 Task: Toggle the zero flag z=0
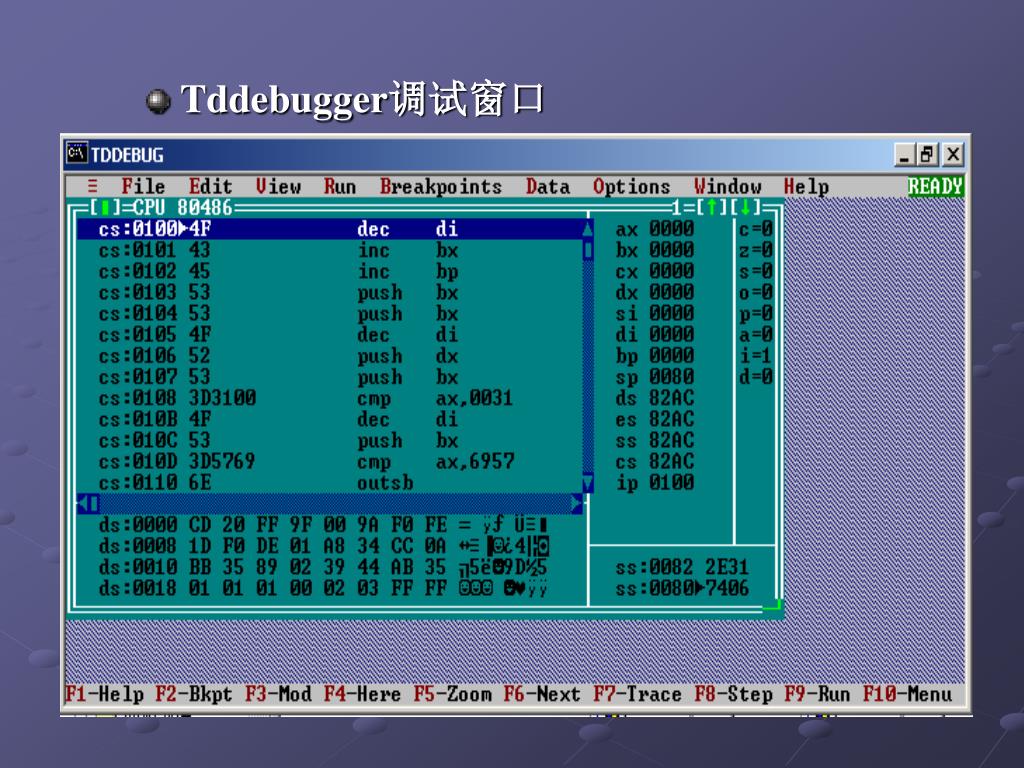click(x=756, y=250)
